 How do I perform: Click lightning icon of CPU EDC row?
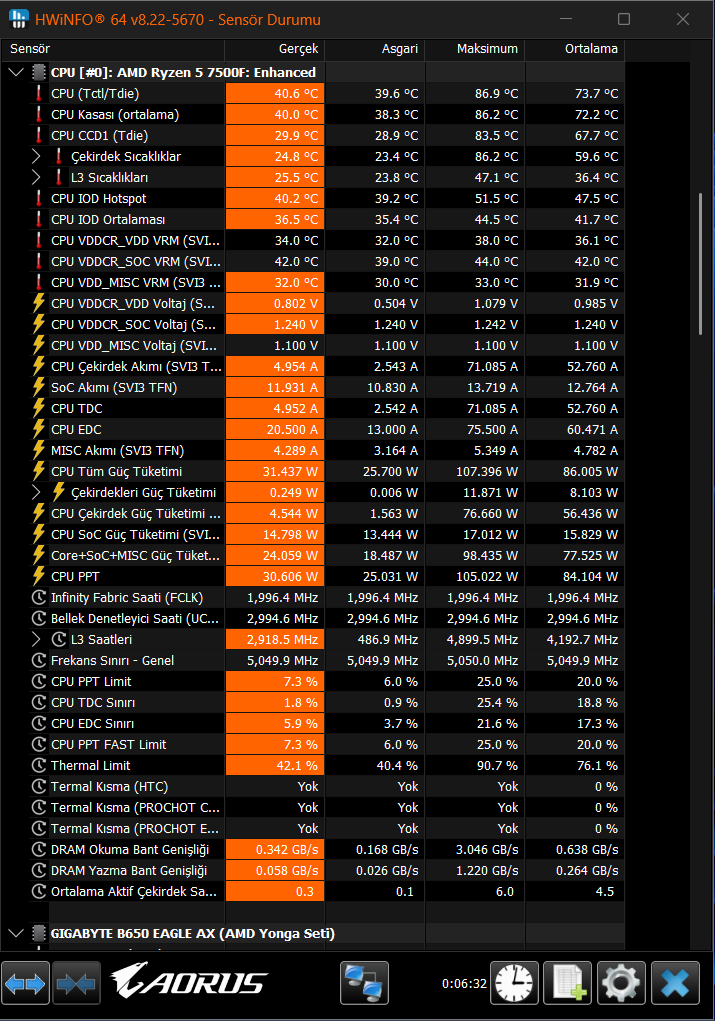tap(38, 429)
